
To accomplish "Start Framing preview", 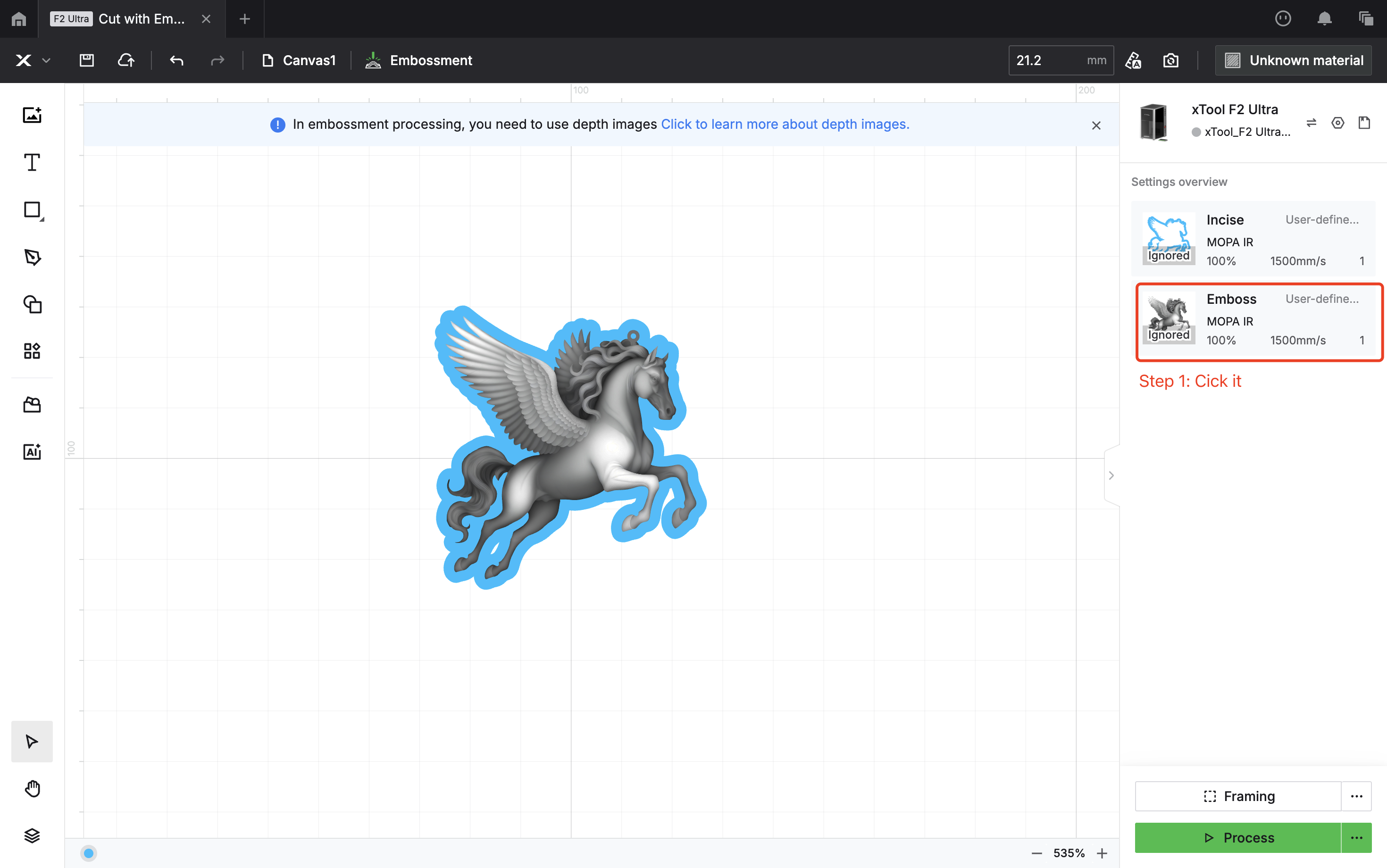I will click(1238, 796).
